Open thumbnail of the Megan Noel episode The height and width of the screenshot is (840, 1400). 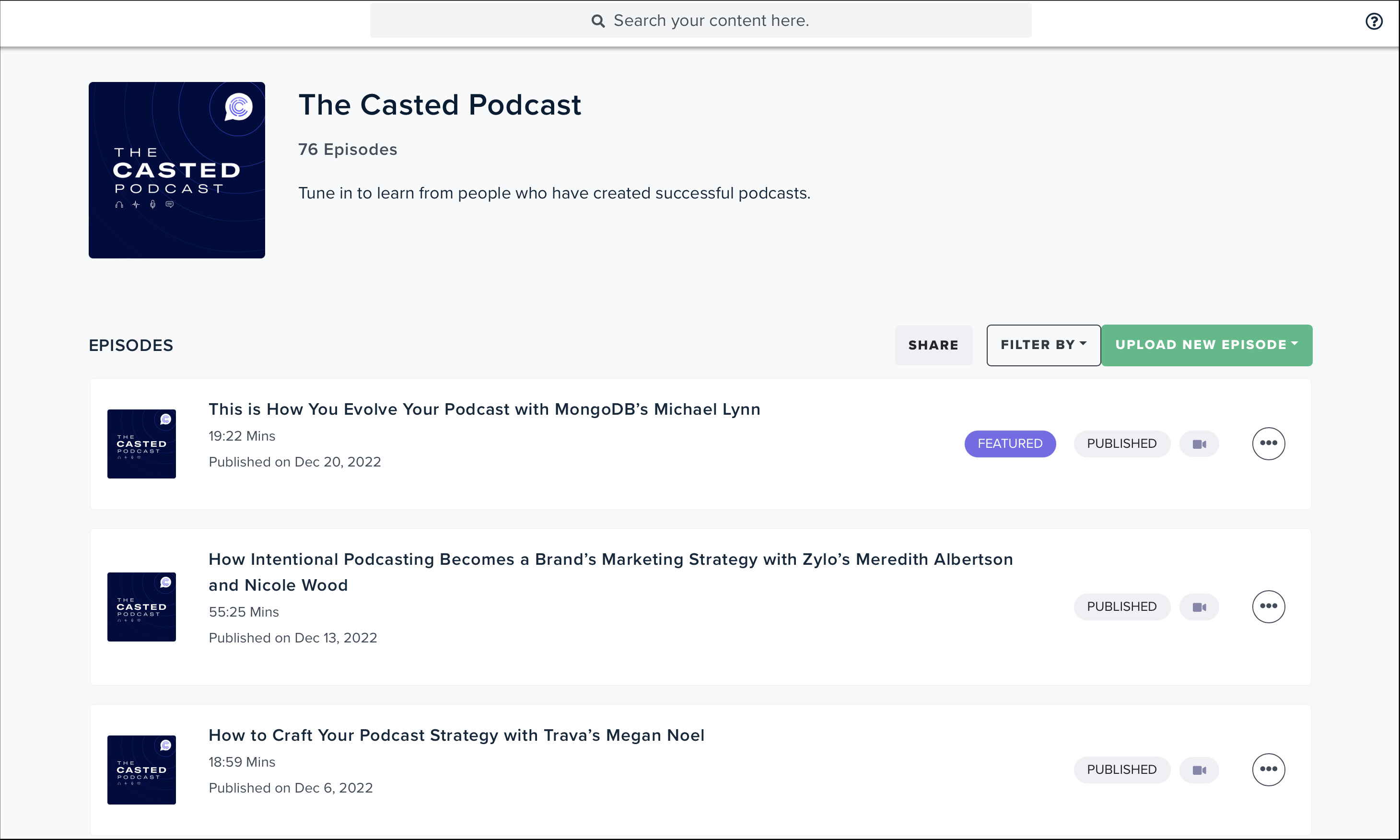(141, 770)
